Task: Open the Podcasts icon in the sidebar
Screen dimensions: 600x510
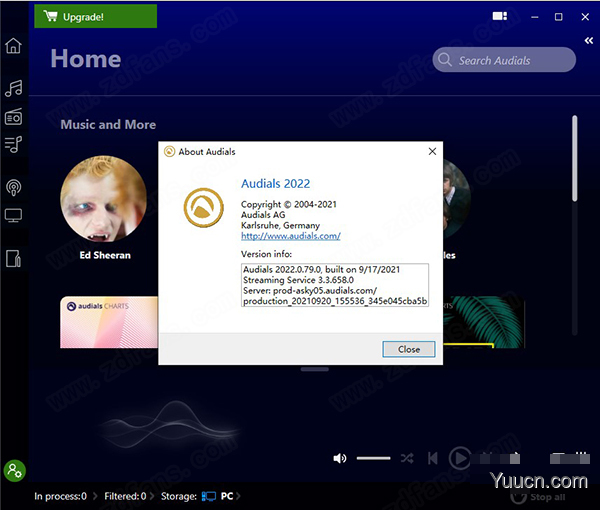Action: (13, 187)
